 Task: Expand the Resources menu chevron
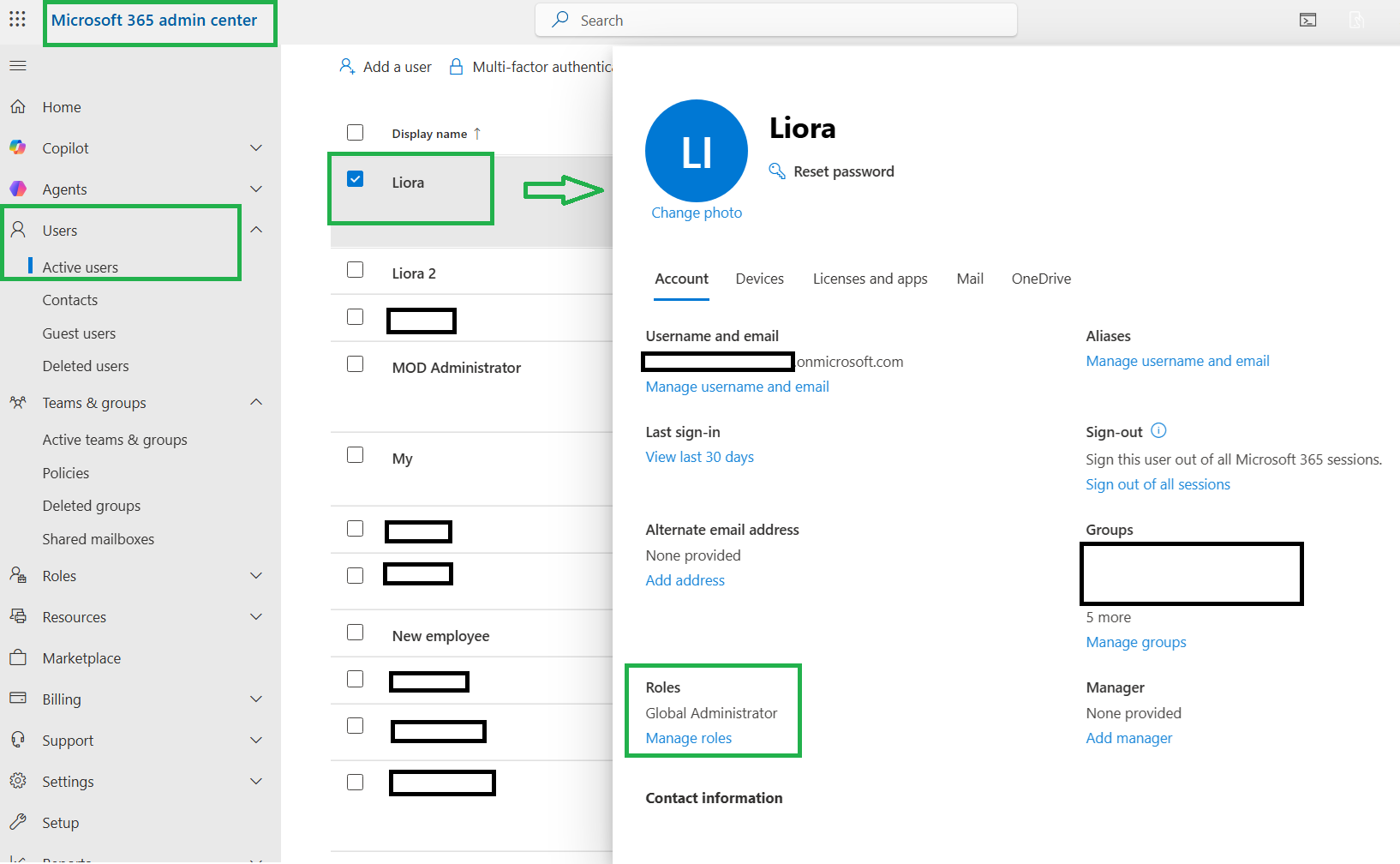[256, 616]
